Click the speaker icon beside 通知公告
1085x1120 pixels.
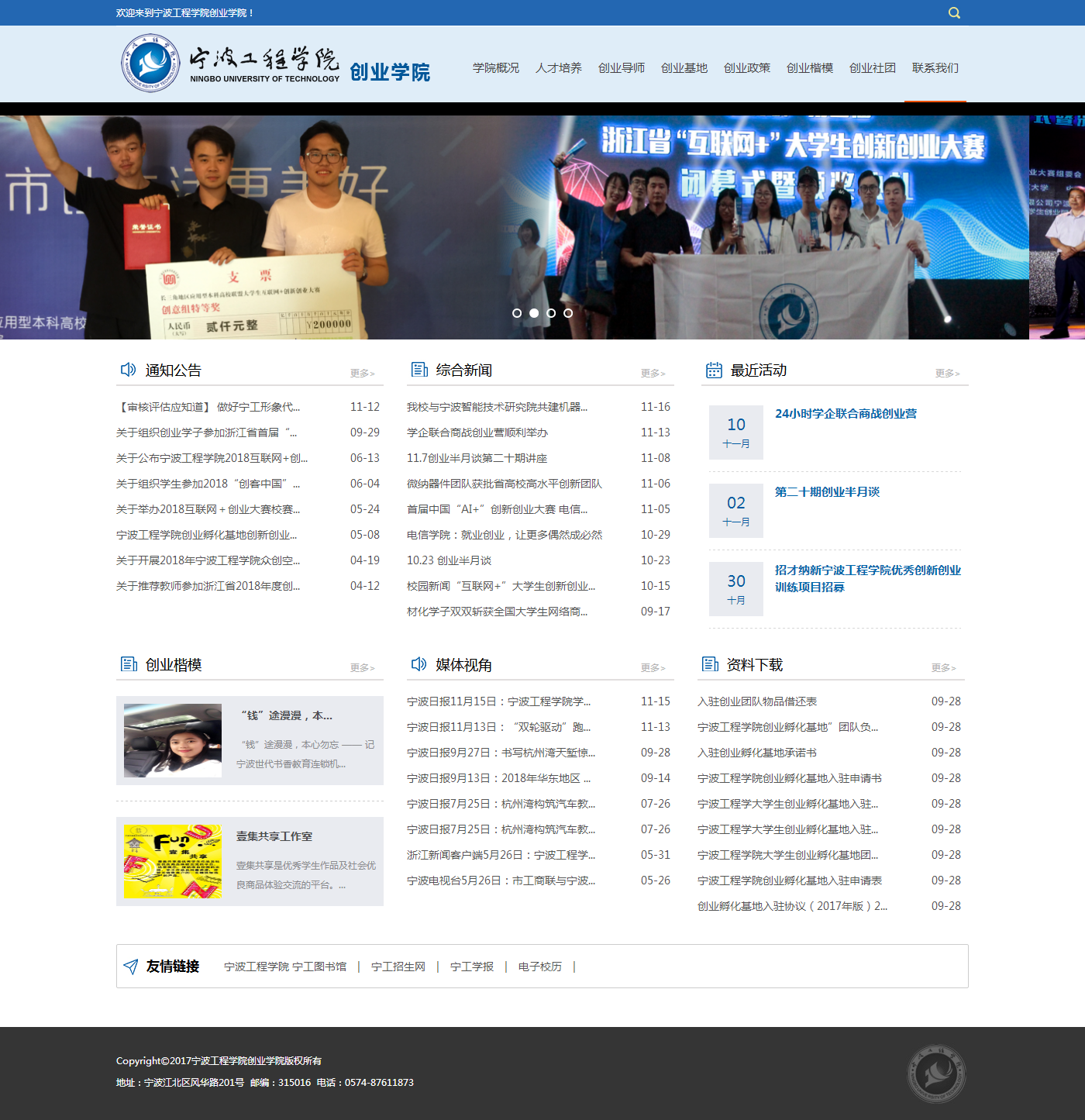coord(128,370)
